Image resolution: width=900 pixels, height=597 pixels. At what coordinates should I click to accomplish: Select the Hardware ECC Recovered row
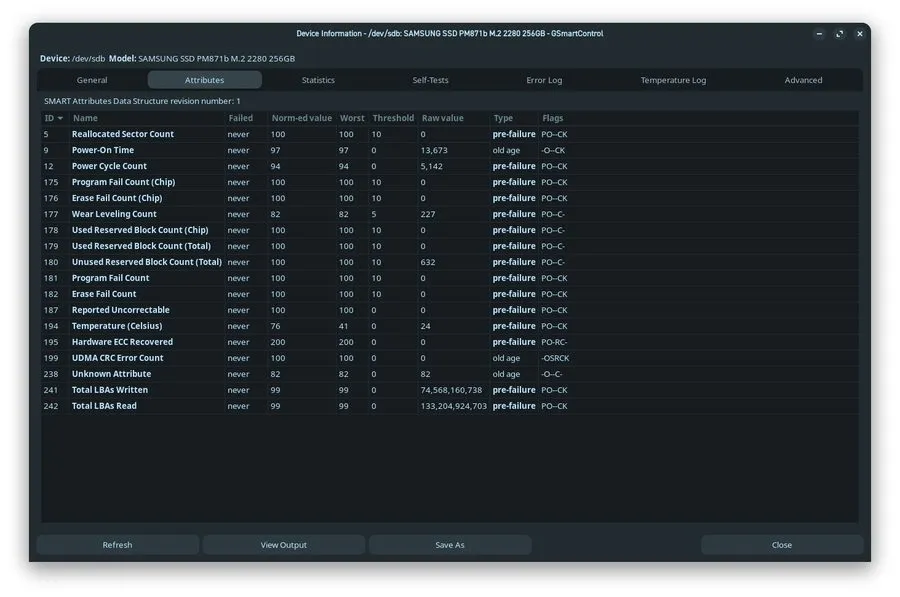point(450,342)
